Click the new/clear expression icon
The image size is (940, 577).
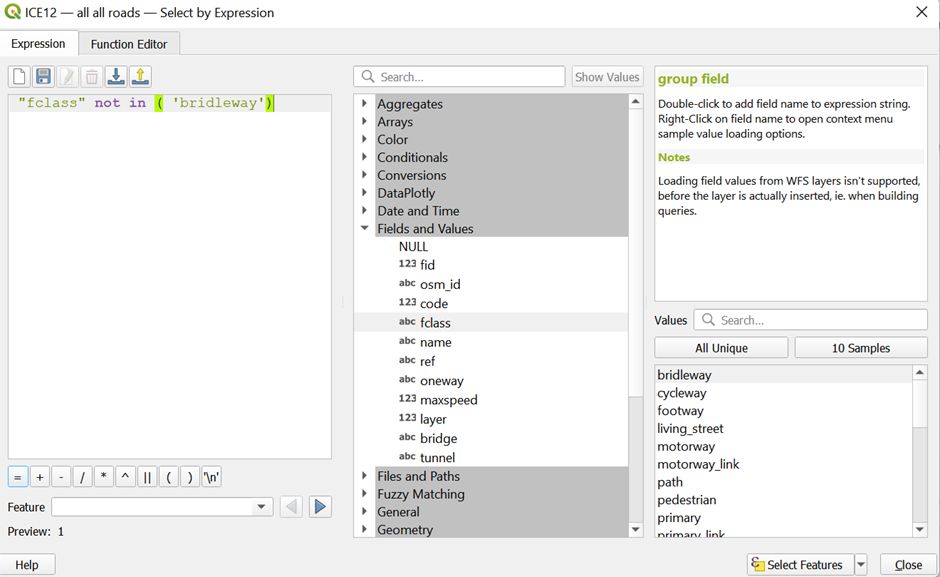[19, 77]
